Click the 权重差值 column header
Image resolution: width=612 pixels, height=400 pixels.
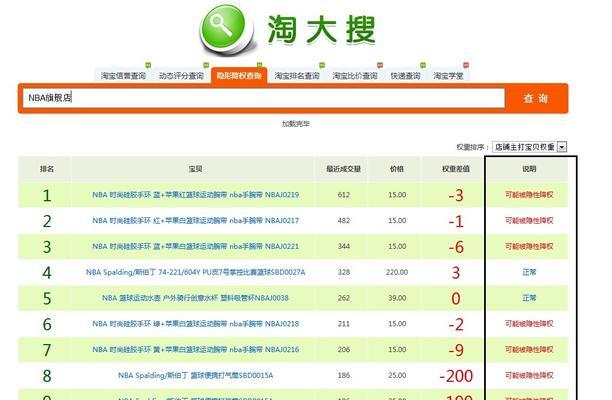click(x=456, y=169)
